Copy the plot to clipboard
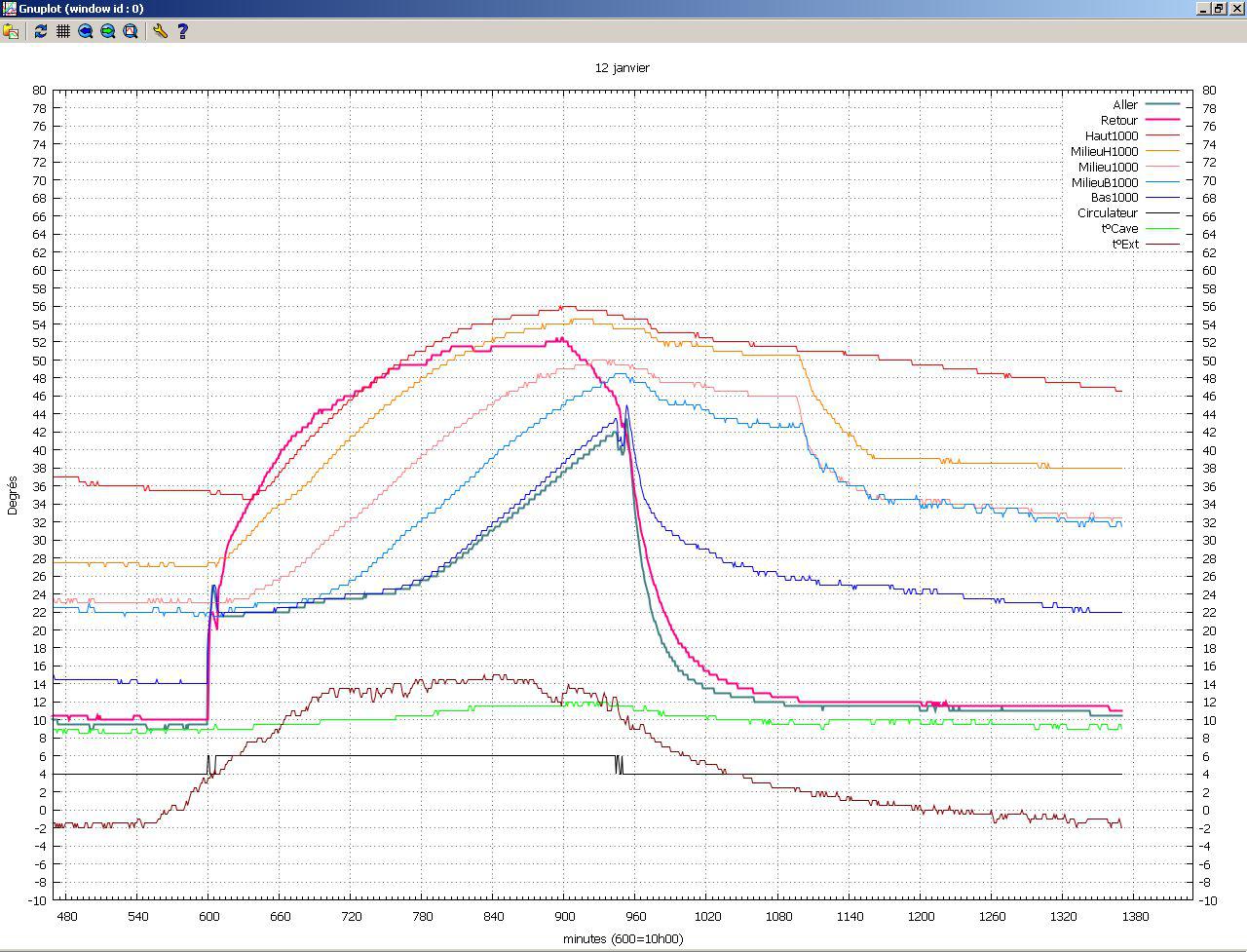Screen dimensions: 1247x952 pos(11,31)
